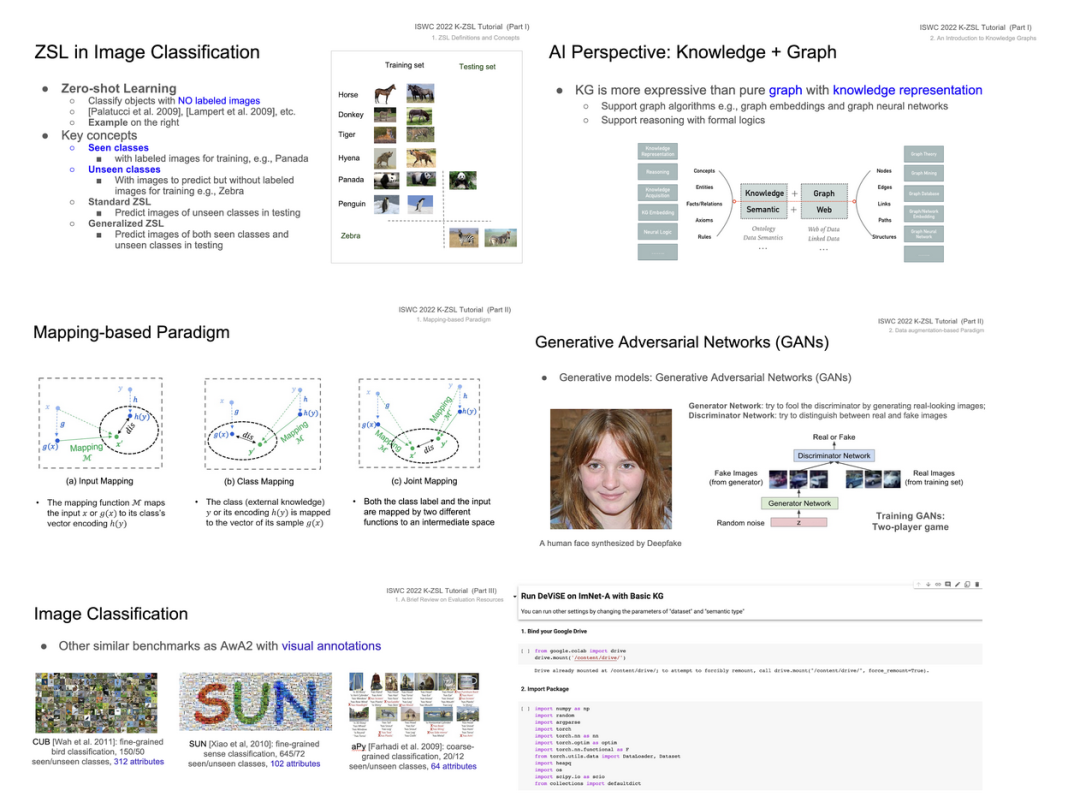The image size is (1080, 808).
Task: Click the 'Structures' label in the KG diagram
Action: [x=884, y=237]
